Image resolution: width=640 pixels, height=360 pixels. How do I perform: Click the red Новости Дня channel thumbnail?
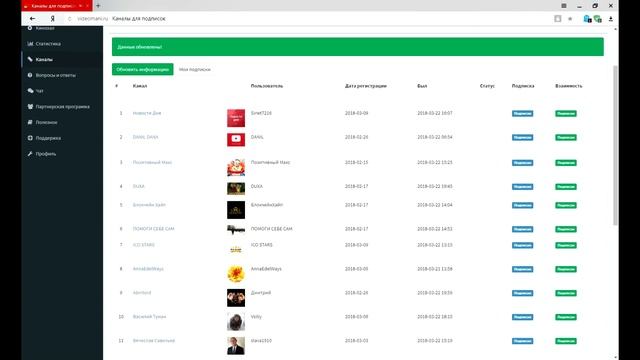[236, 118]
